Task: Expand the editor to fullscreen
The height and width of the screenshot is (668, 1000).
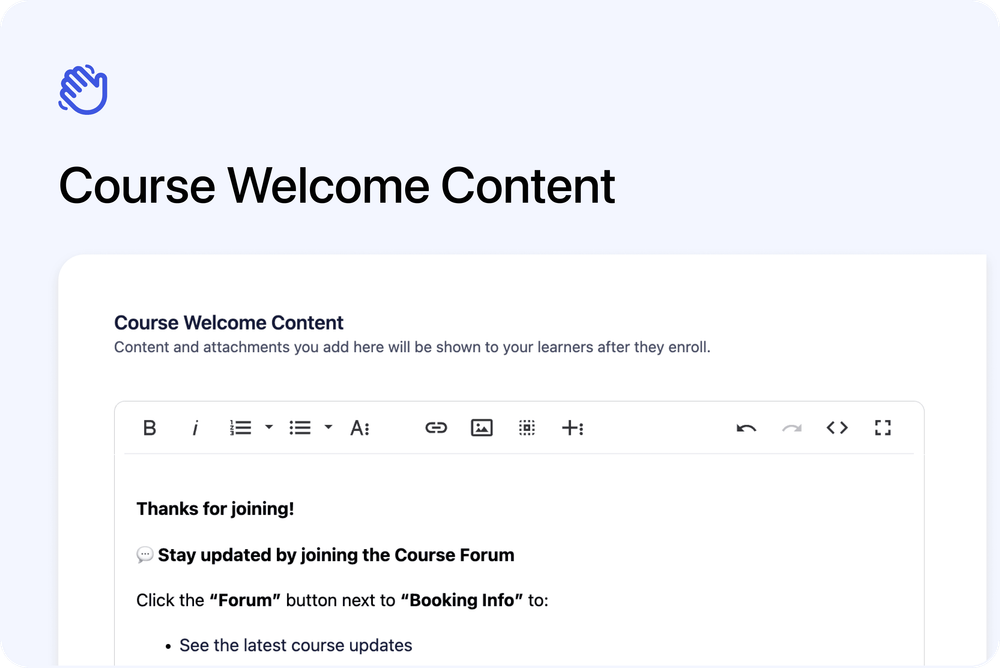Action: point(882,427)
